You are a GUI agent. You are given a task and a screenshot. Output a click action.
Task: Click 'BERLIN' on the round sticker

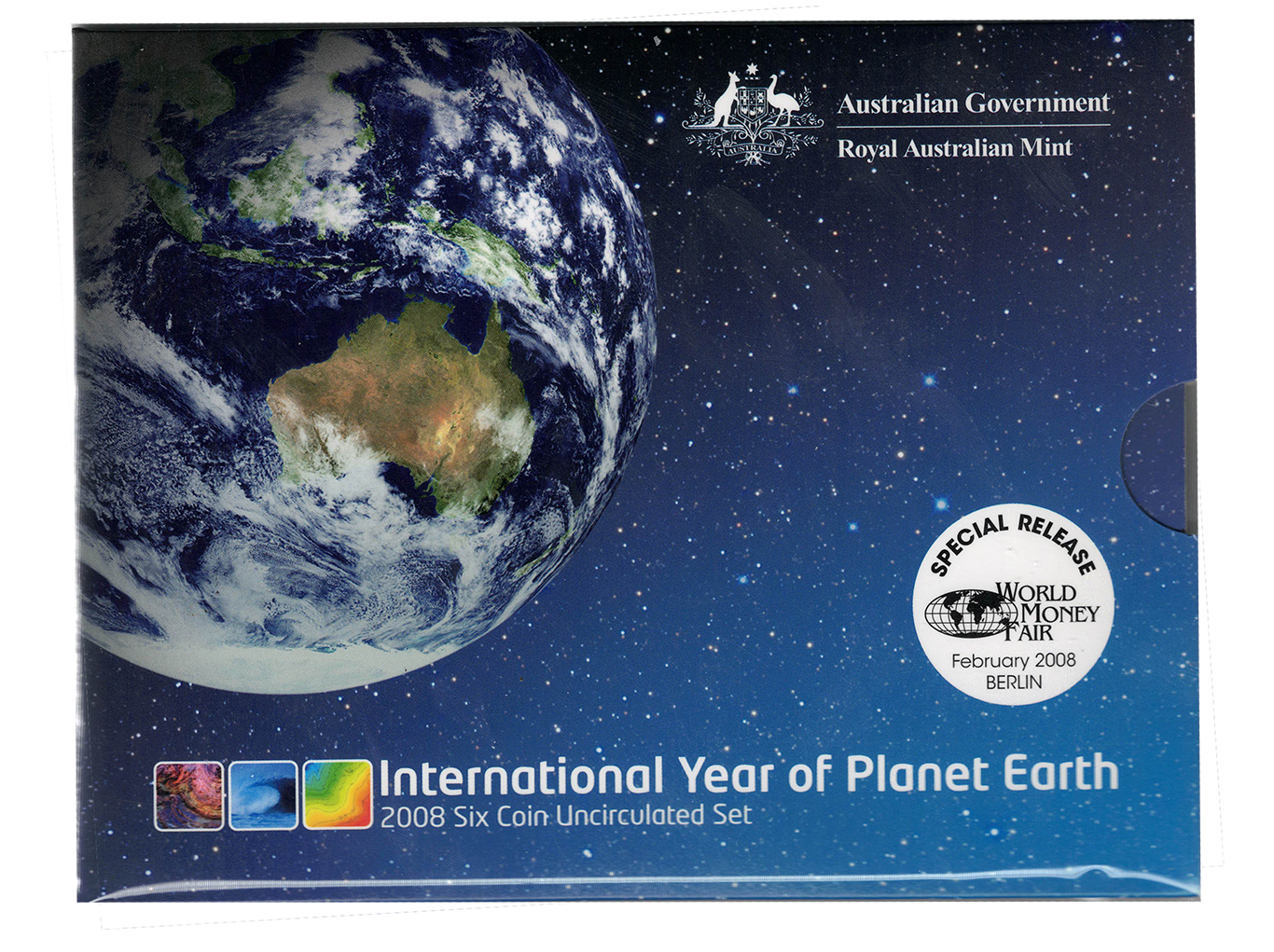tap(1013, 682)
